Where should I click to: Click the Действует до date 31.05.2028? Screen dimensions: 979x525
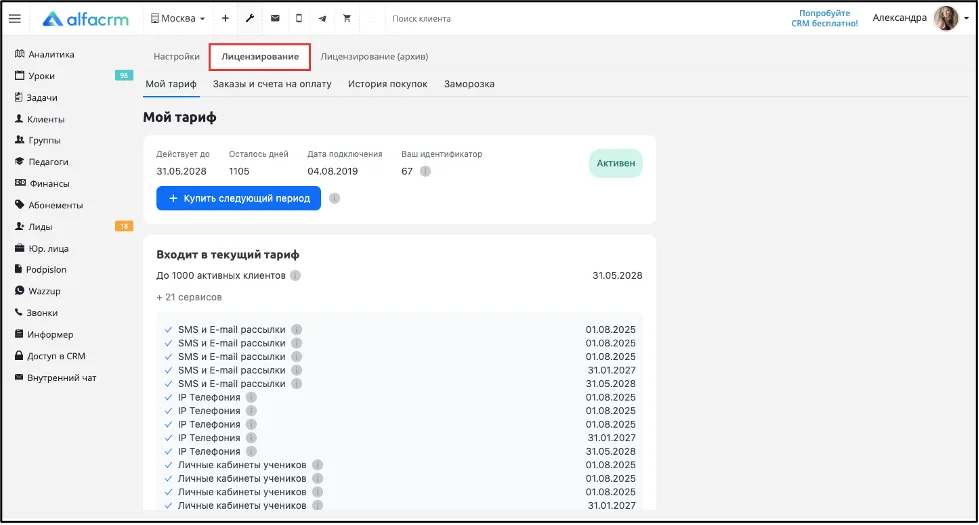point(181,171)
